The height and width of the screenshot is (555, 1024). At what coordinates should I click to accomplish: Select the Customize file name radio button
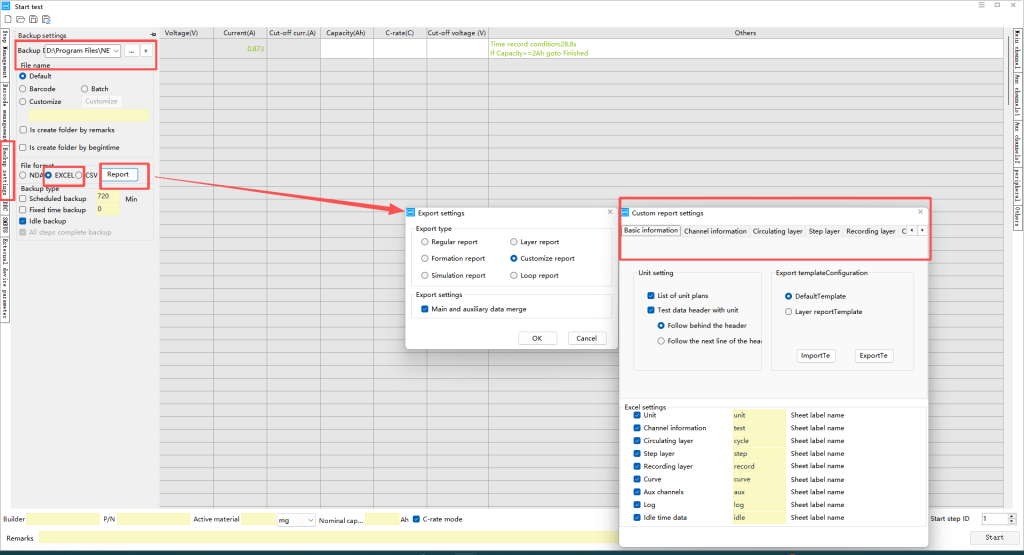point(23,102)
